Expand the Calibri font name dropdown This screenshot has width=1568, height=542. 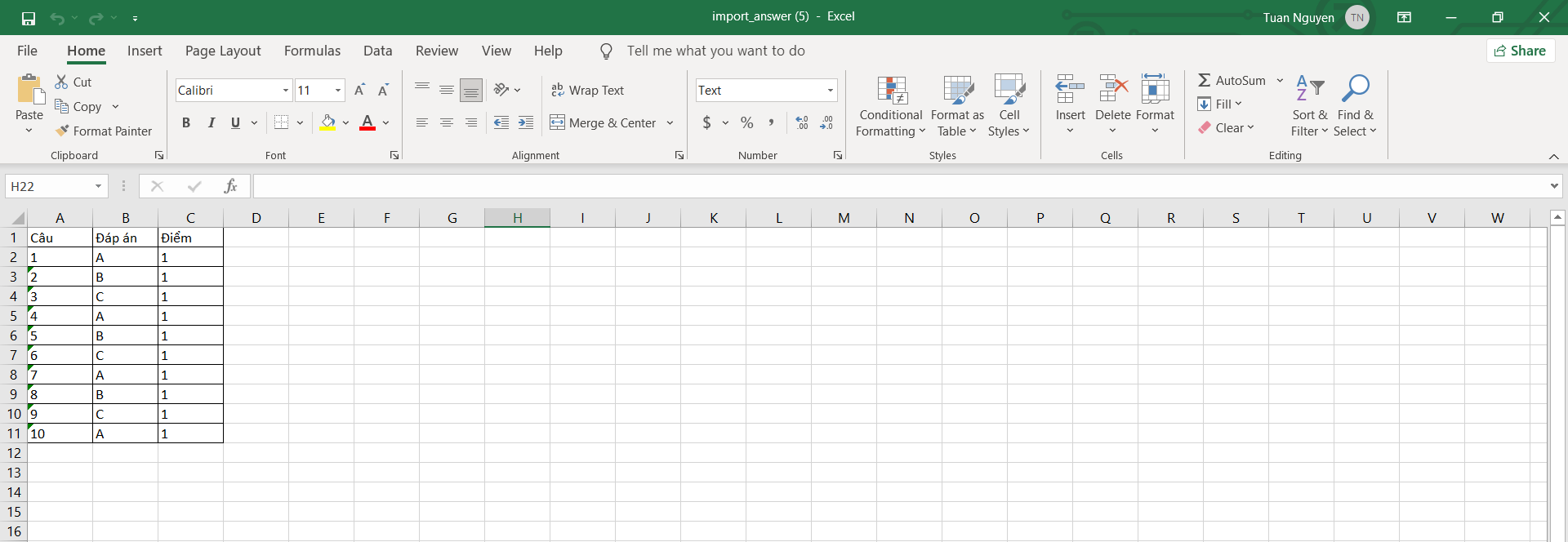click(x=286, y=90)
